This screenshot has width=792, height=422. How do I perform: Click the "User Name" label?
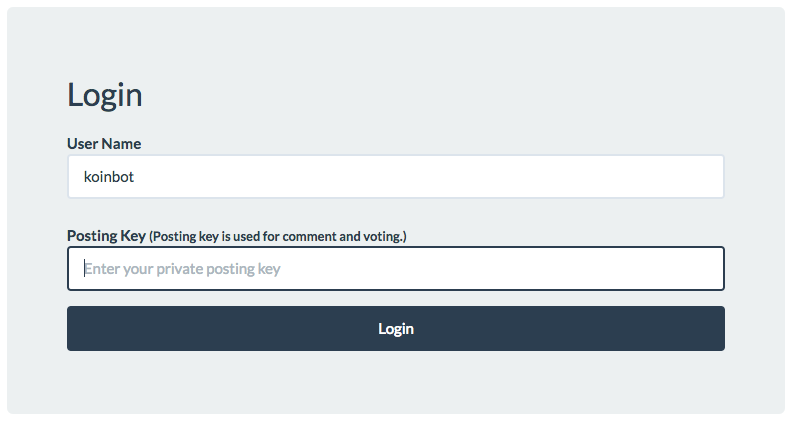tap(104, 144)
